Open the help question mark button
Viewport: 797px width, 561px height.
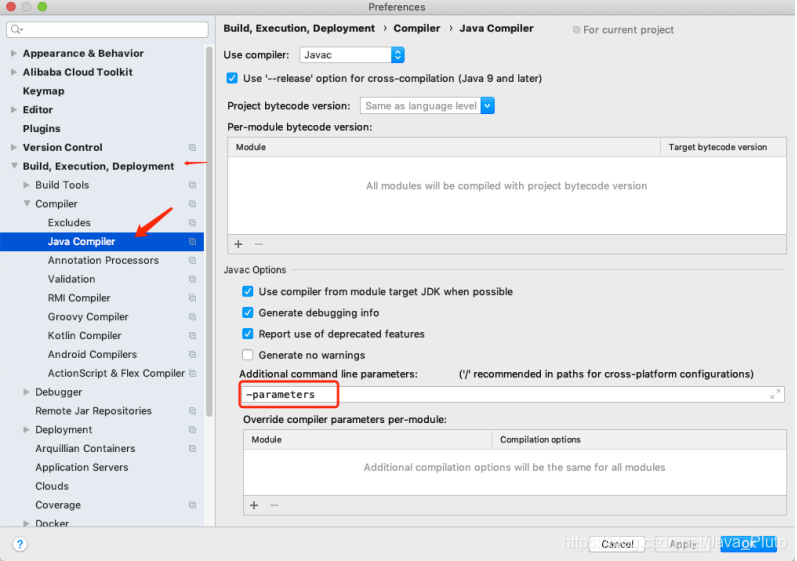click(x=20, y=544)
